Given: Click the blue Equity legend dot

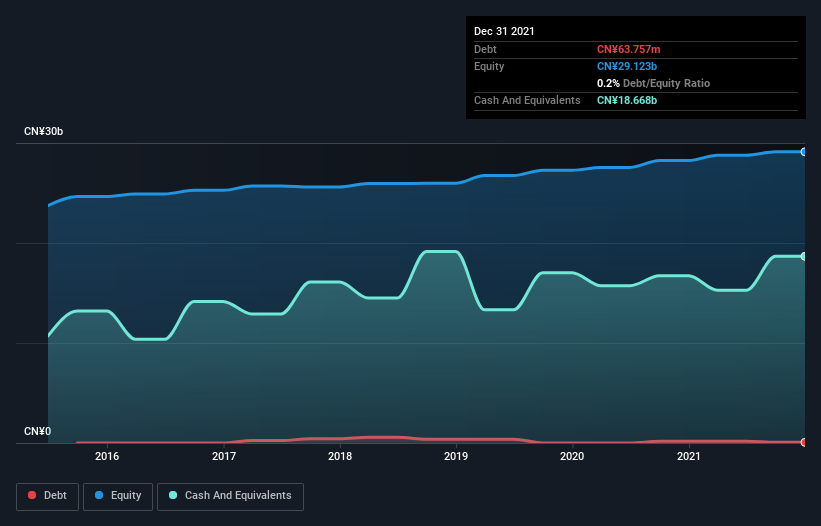Looking at the screenshot, I should tap(99, 495).
